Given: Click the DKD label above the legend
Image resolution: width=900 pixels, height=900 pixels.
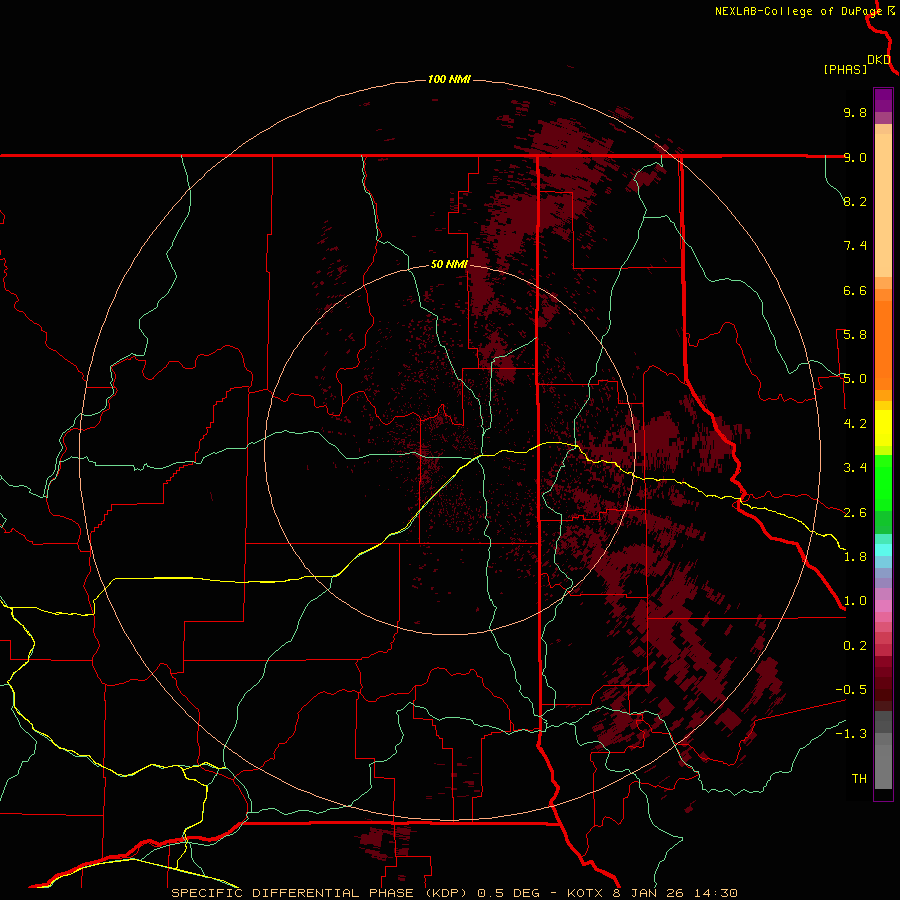Looking at the screenshot, I should coord(879,60).
